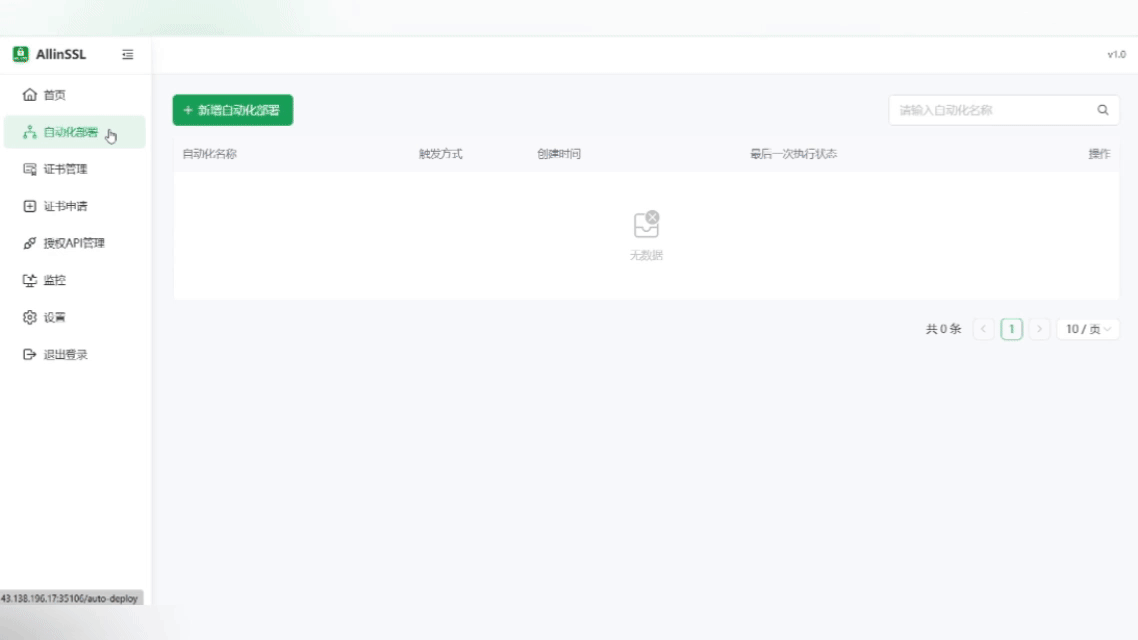This screenshot has width=1138, height=640.
Task: Click the 最后一次执行状态 column header
Action: (x=793, y=154)
